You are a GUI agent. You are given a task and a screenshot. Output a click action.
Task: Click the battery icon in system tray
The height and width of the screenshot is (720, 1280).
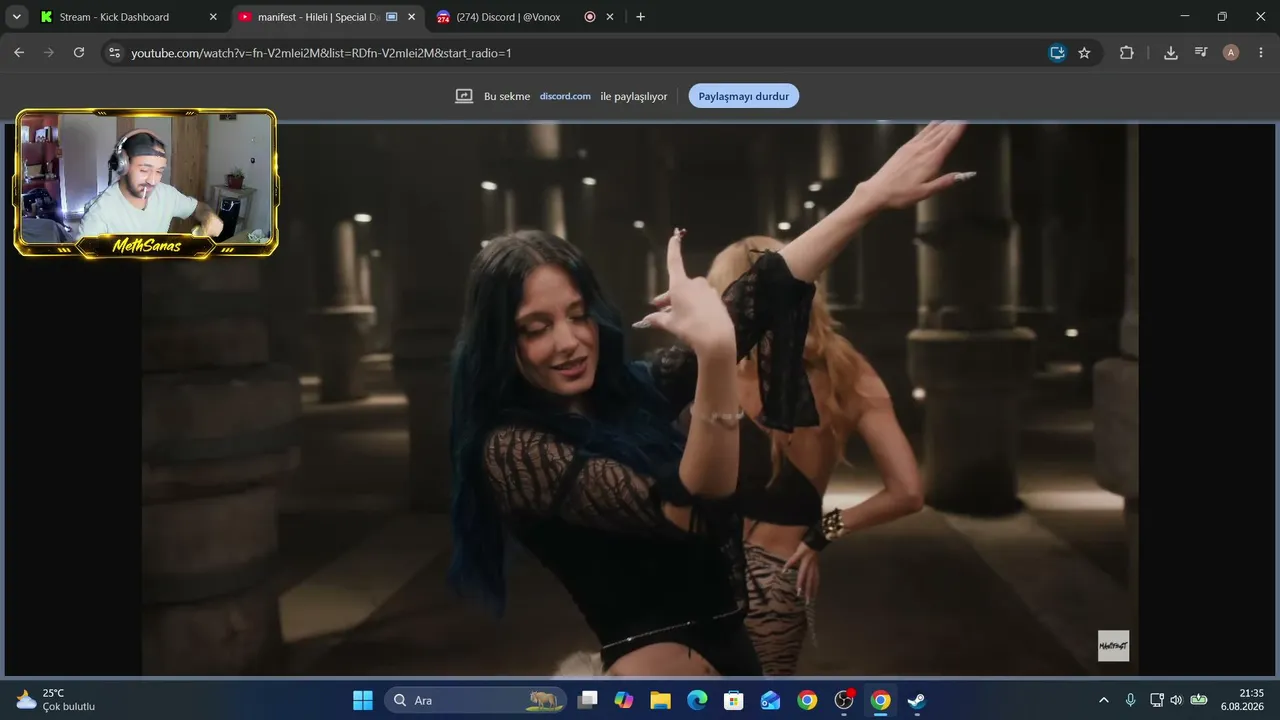click(x=1198, y=700)
